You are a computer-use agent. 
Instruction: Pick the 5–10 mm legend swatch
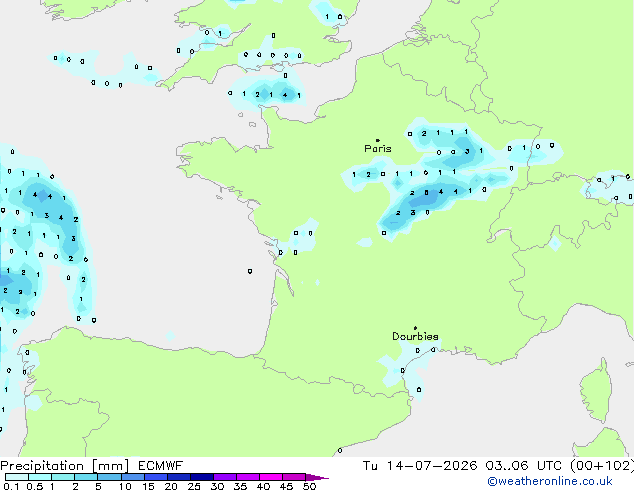pyautogui.click(x=109, y=477)
